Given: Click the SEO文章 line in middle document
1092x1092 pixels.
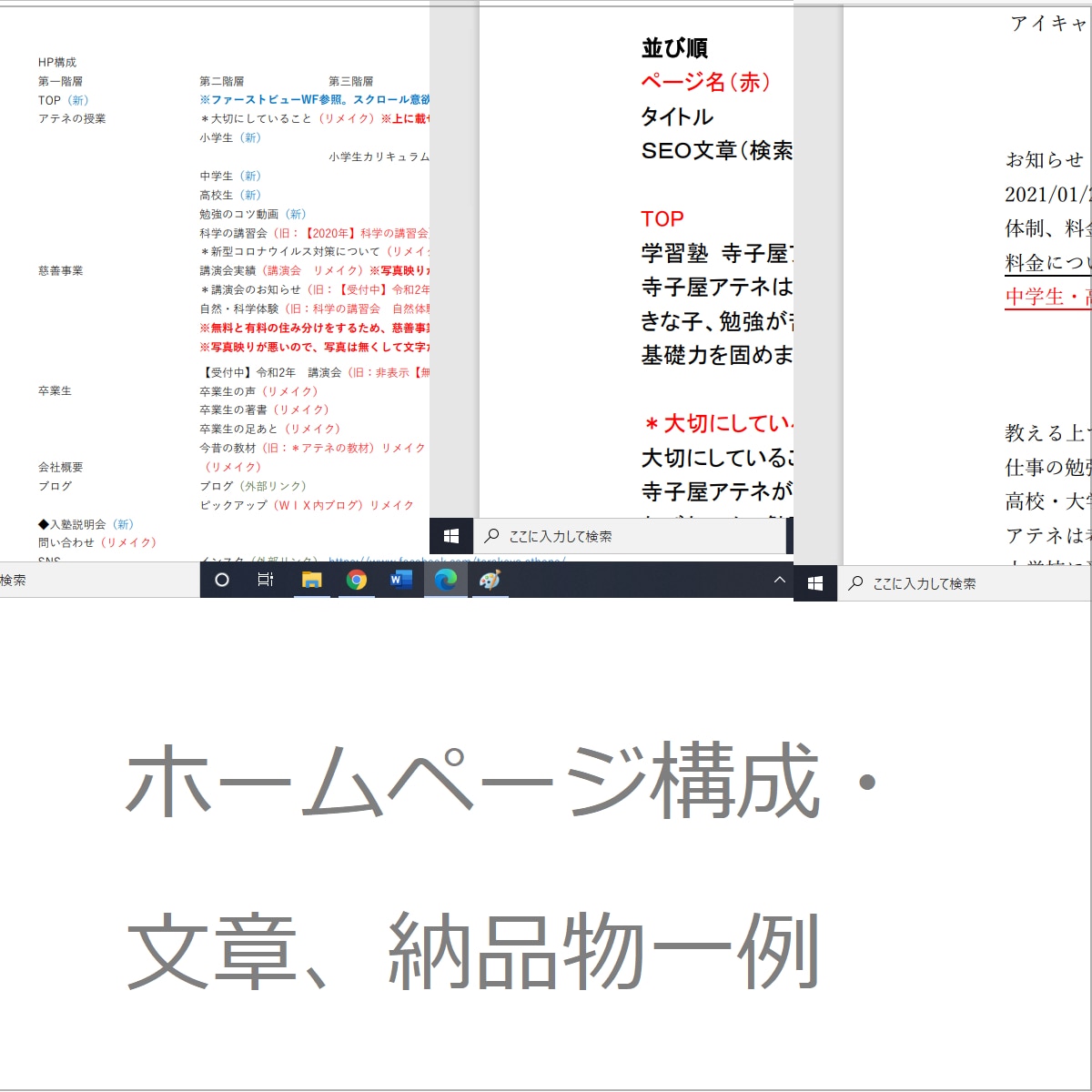Looking at the screenshot, I should [717, 150].
